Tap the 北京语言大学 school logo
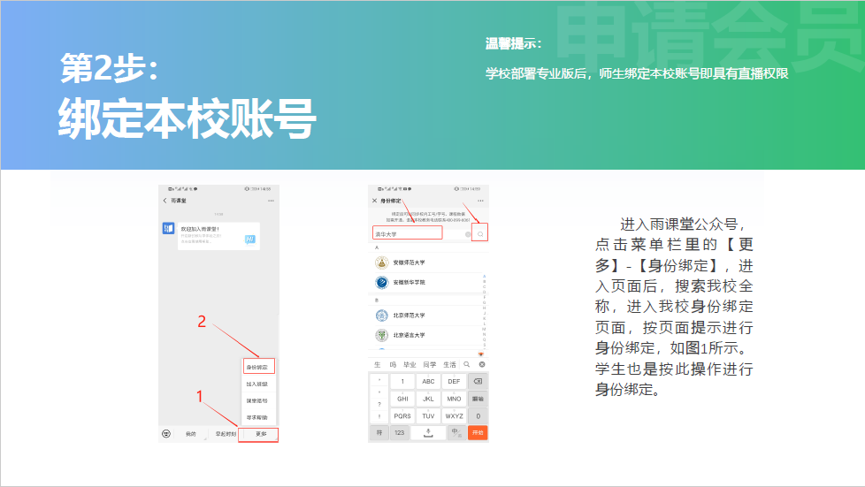Viewport: 865px width, 487px height. click(382, 335)
